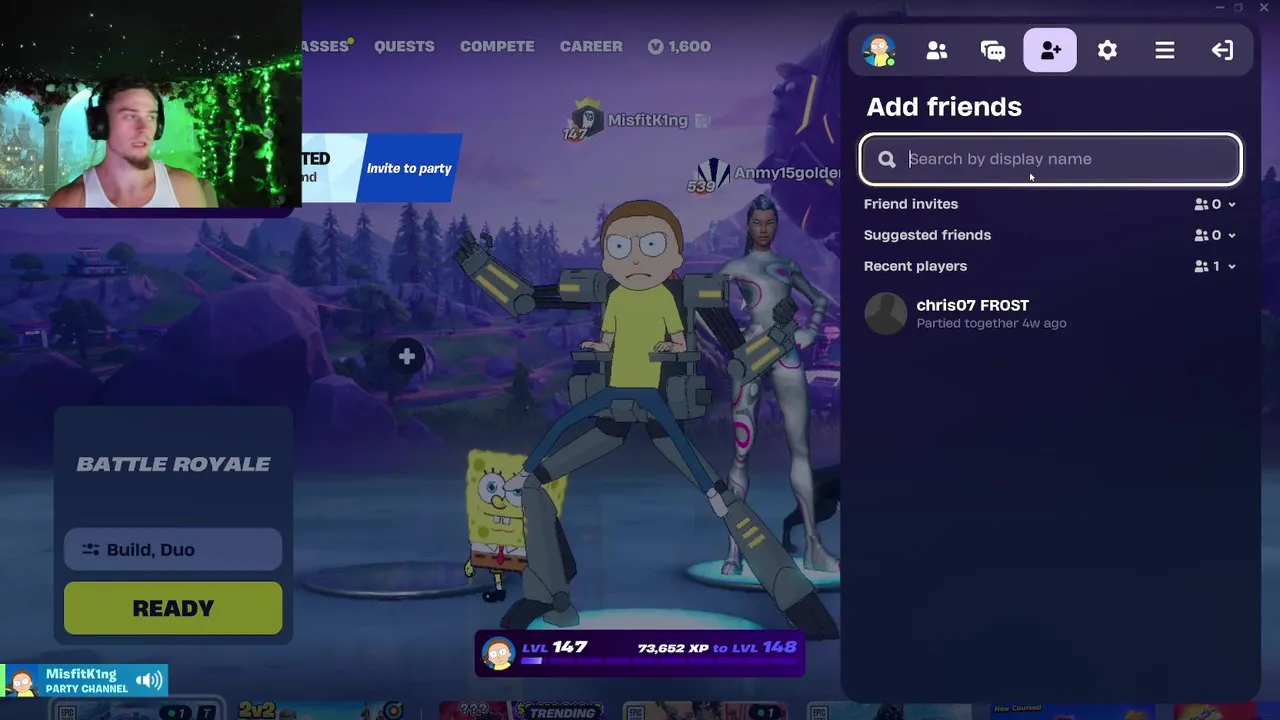Click the search magnifier icon
The height and width of the screenshot is (720, 1280).
pos(887,159)
